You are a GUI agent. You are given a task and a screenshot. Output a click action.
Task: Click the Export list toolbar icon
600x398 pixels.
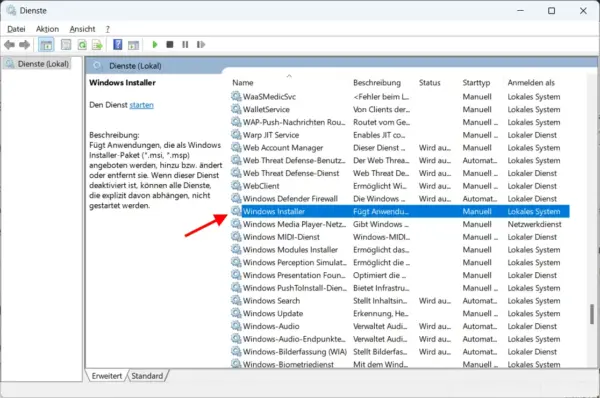coord(97,45)
